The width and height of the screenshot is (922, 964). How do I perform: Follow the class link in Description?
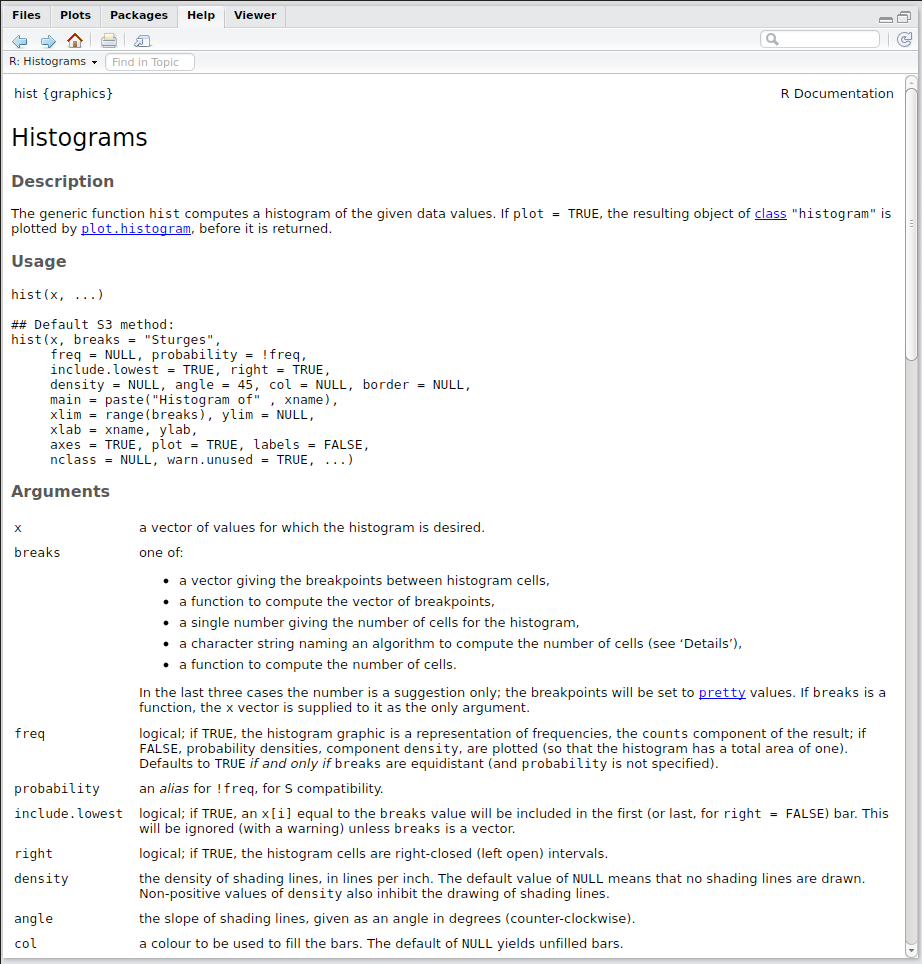[770, 213]
